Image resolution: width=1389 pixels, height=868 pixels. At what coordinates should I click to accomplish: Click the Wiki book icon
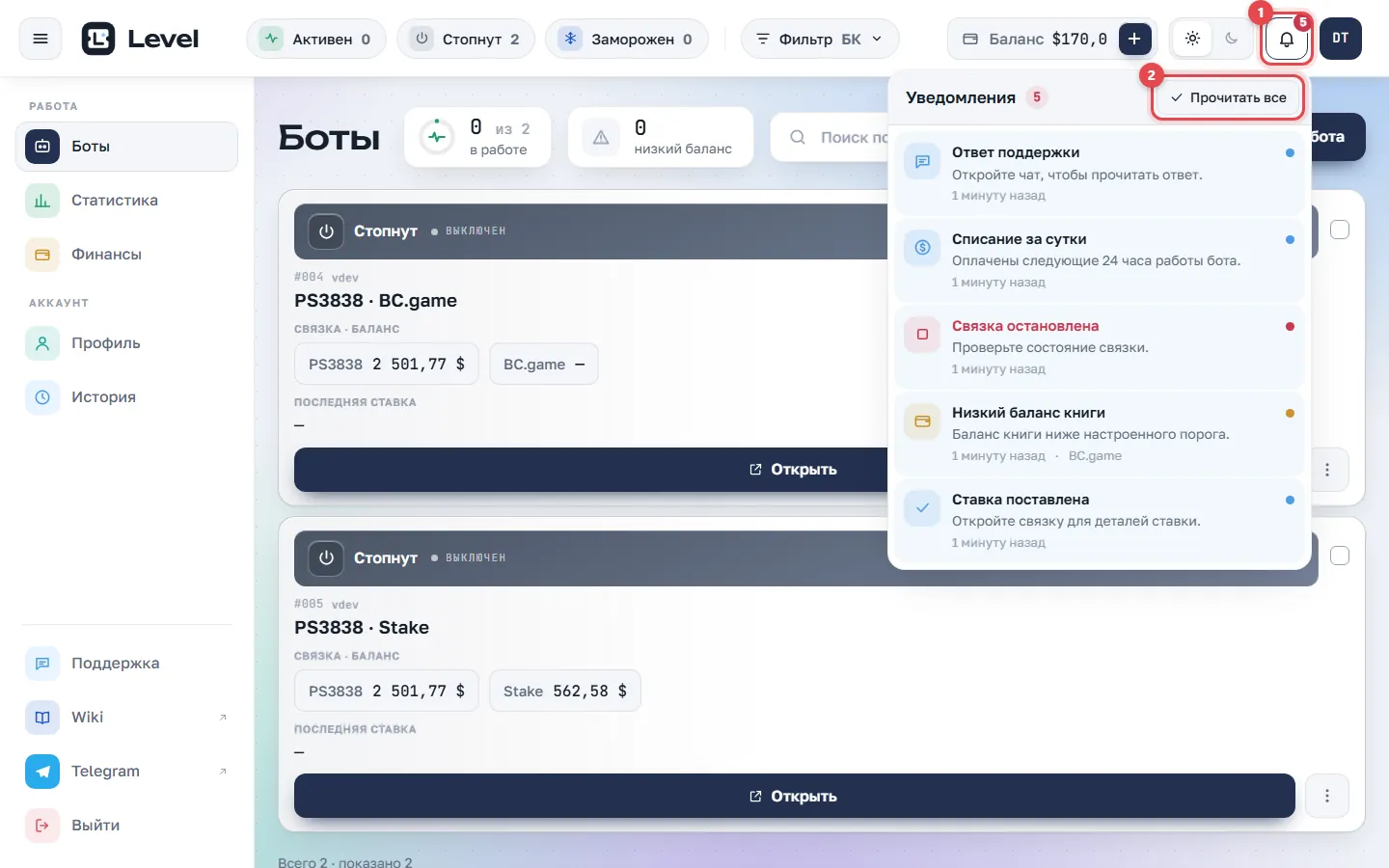point(42,718)
